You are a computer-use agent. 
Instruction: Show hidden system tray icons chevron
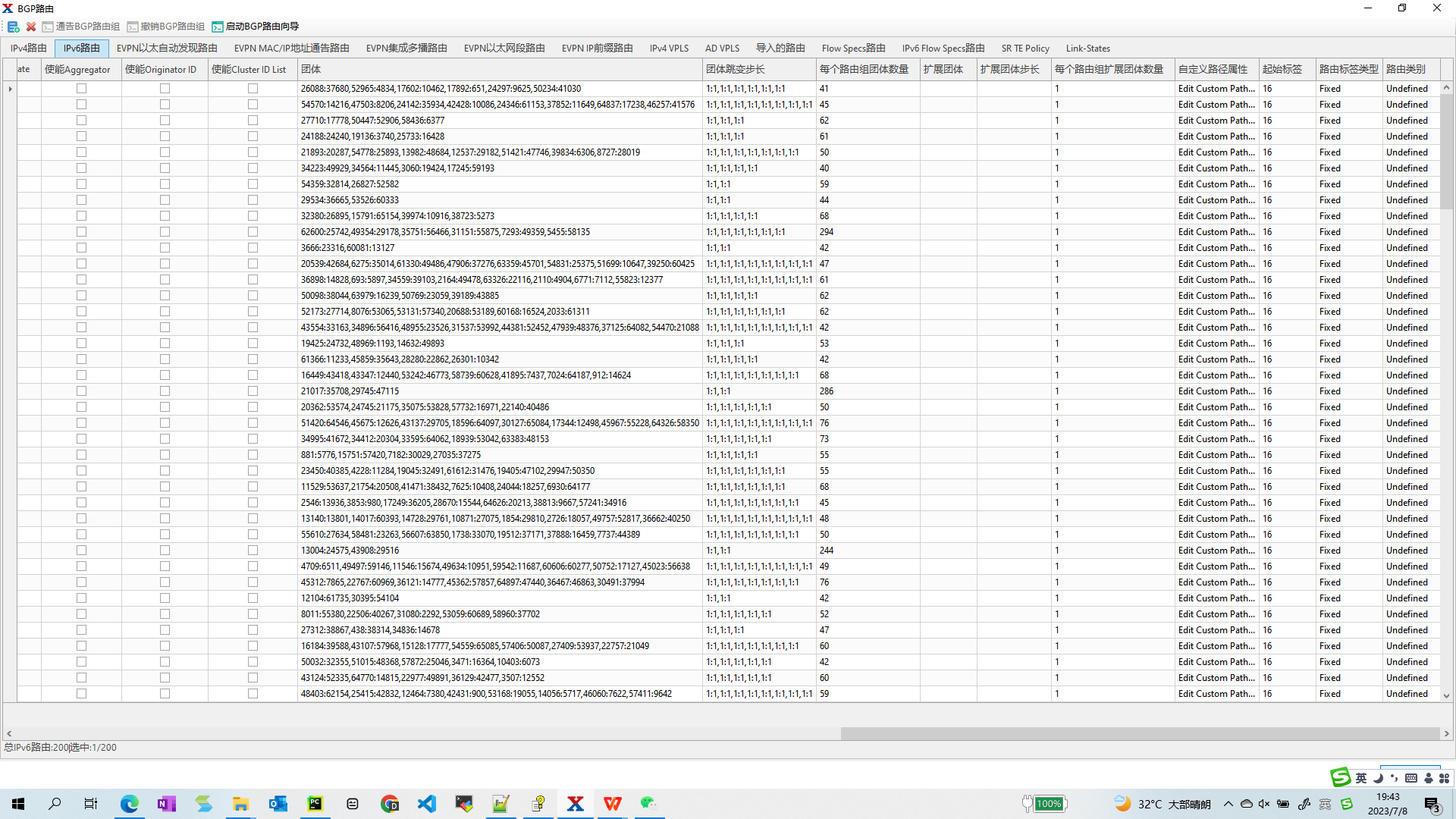(1228, 804)
